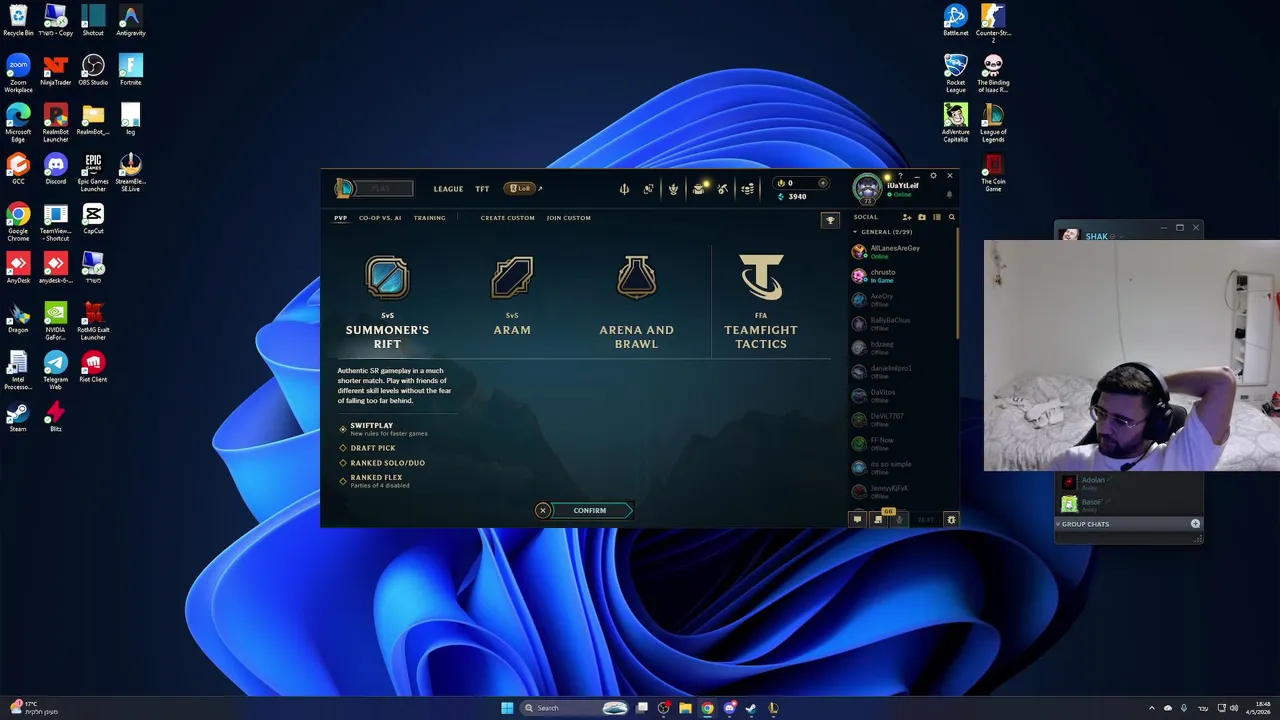
Task: Switch to the Co-op vs. AI tab
Action: point(380,218)
